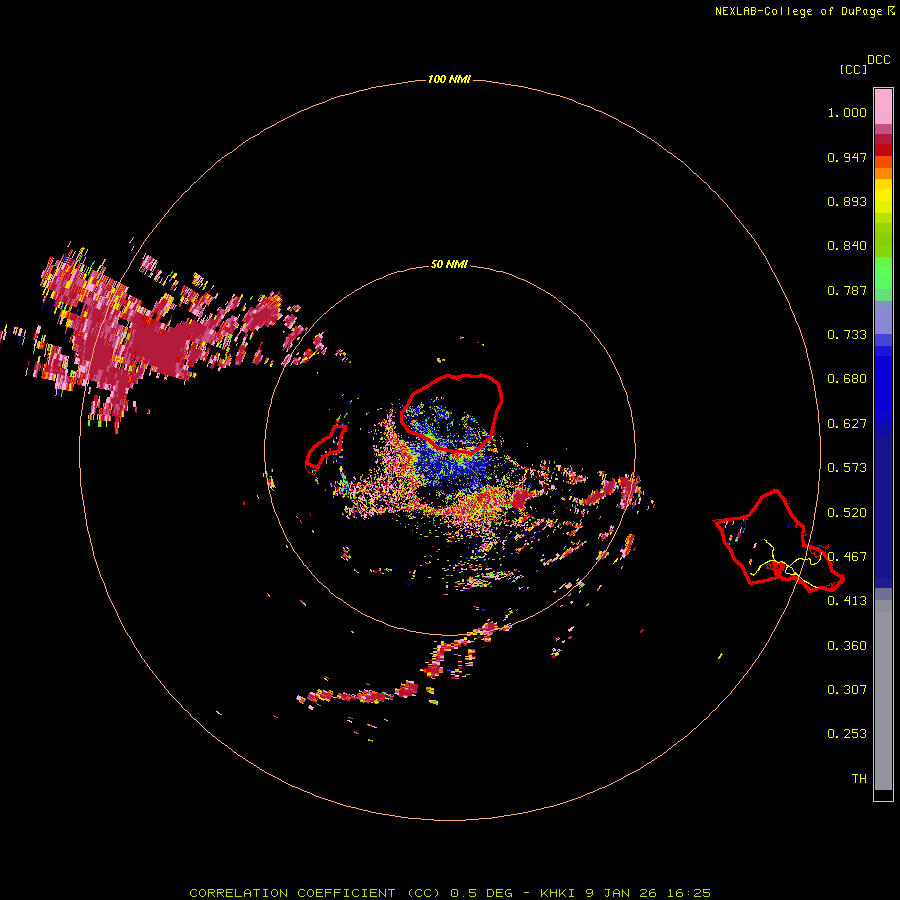This screenshot has height=900, width=900.
Task: Select the 0.947 legend value
Action: [x=847, y=157]
